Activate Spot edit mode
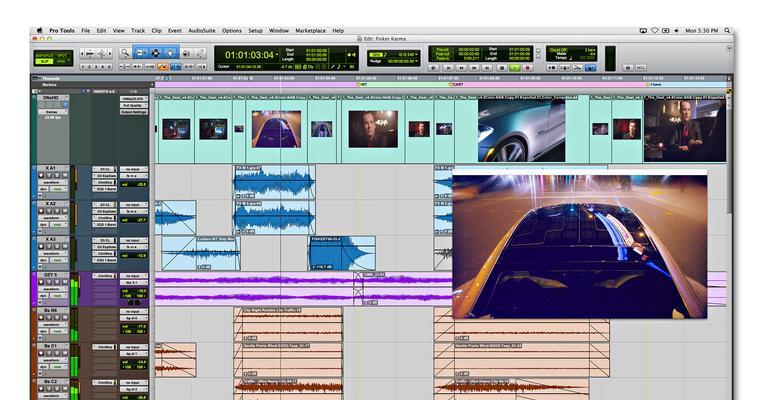Image resolution: width=767 pixels, height=400 pixels. [62, 55]
